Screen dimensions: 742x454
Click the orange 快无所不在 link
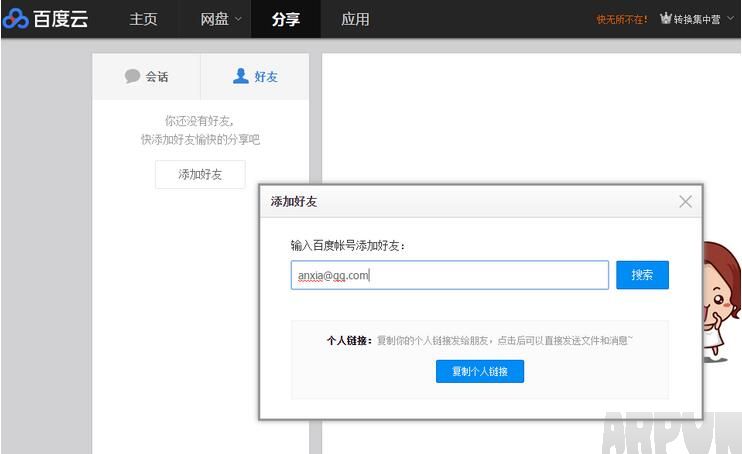click(x=622, y=19)
